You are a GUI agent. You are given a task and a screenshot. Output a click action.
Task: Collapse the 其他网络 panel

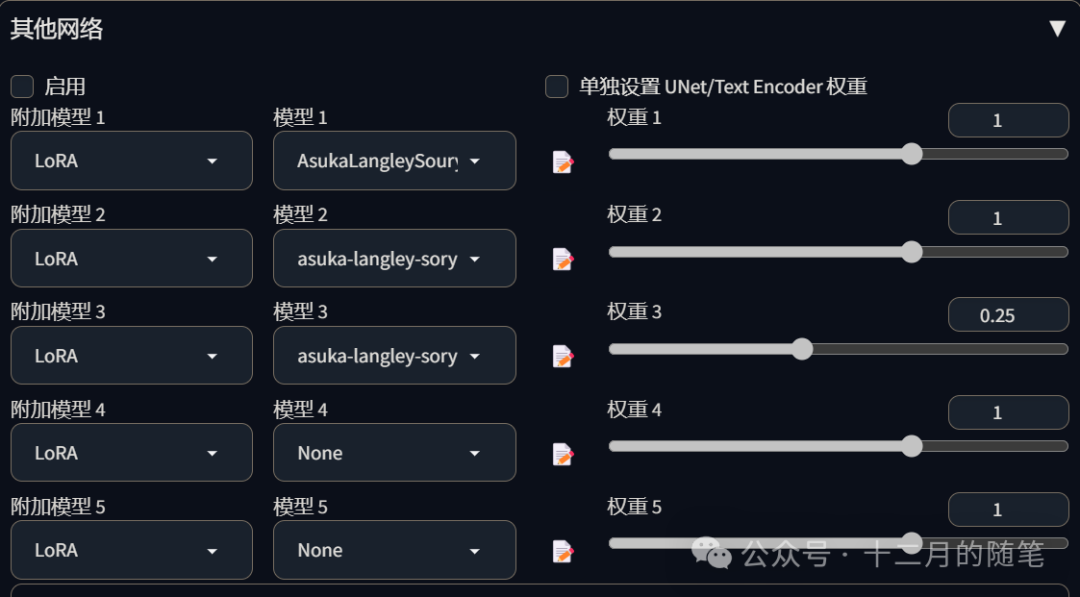[x=1057, y=28]
